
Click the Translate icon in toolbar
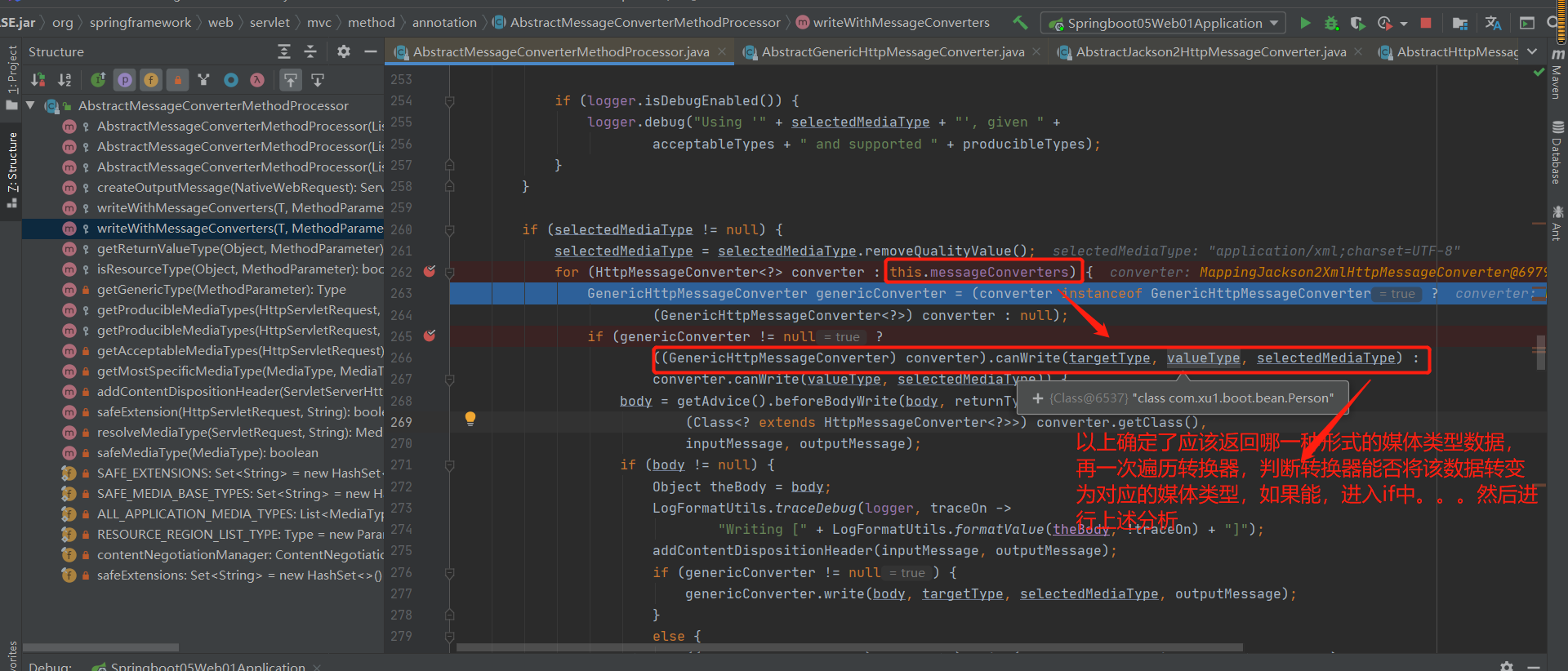1493,23
